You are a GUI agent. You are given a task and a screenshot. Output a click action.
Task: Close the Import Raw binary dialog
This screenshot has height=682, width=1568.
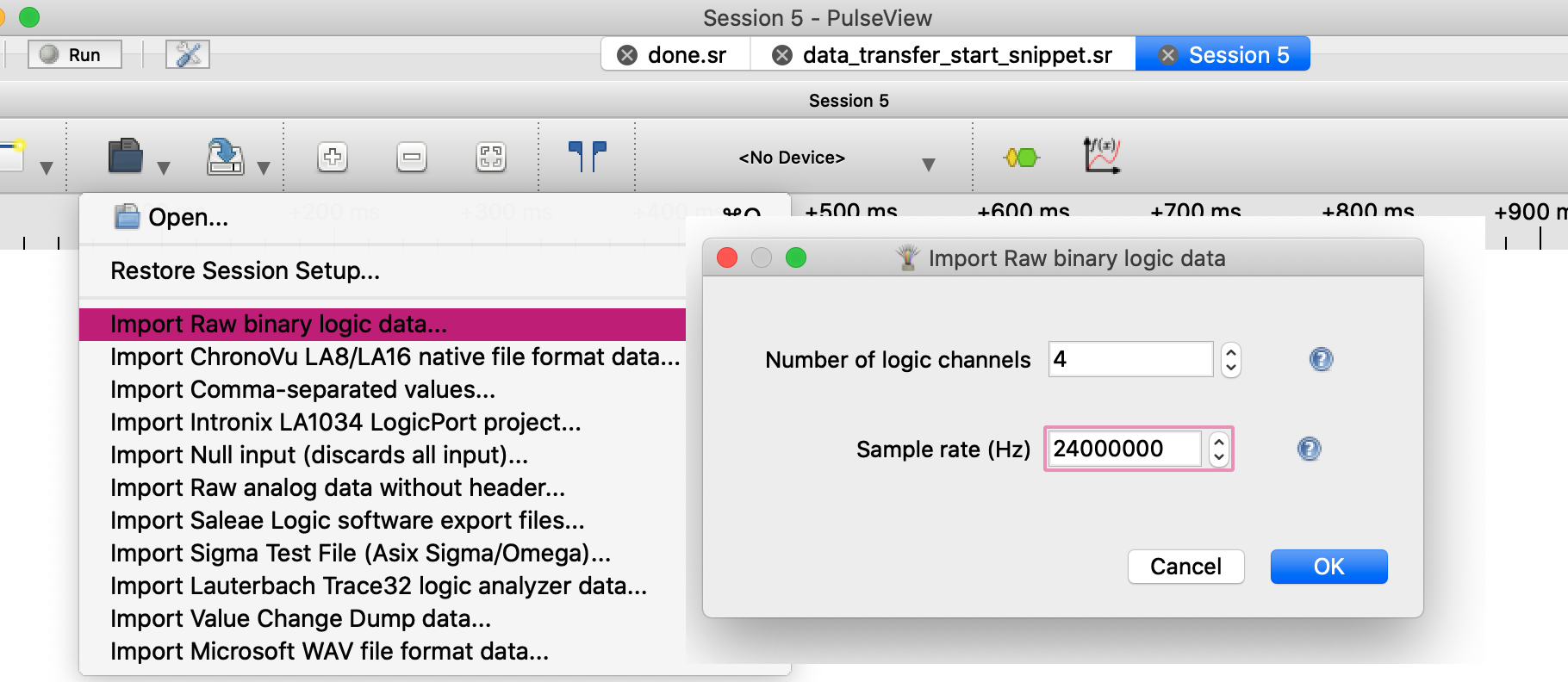tap(727, 257)
